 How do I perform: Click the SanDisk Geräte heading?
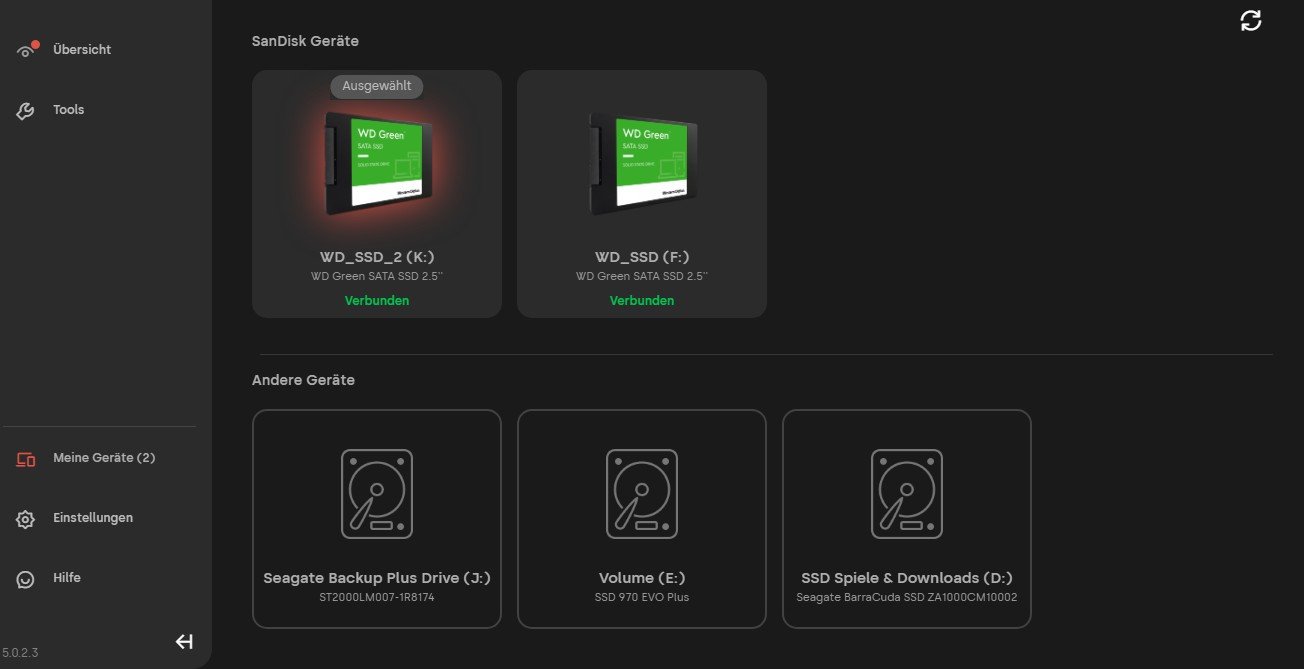(305, 41)
